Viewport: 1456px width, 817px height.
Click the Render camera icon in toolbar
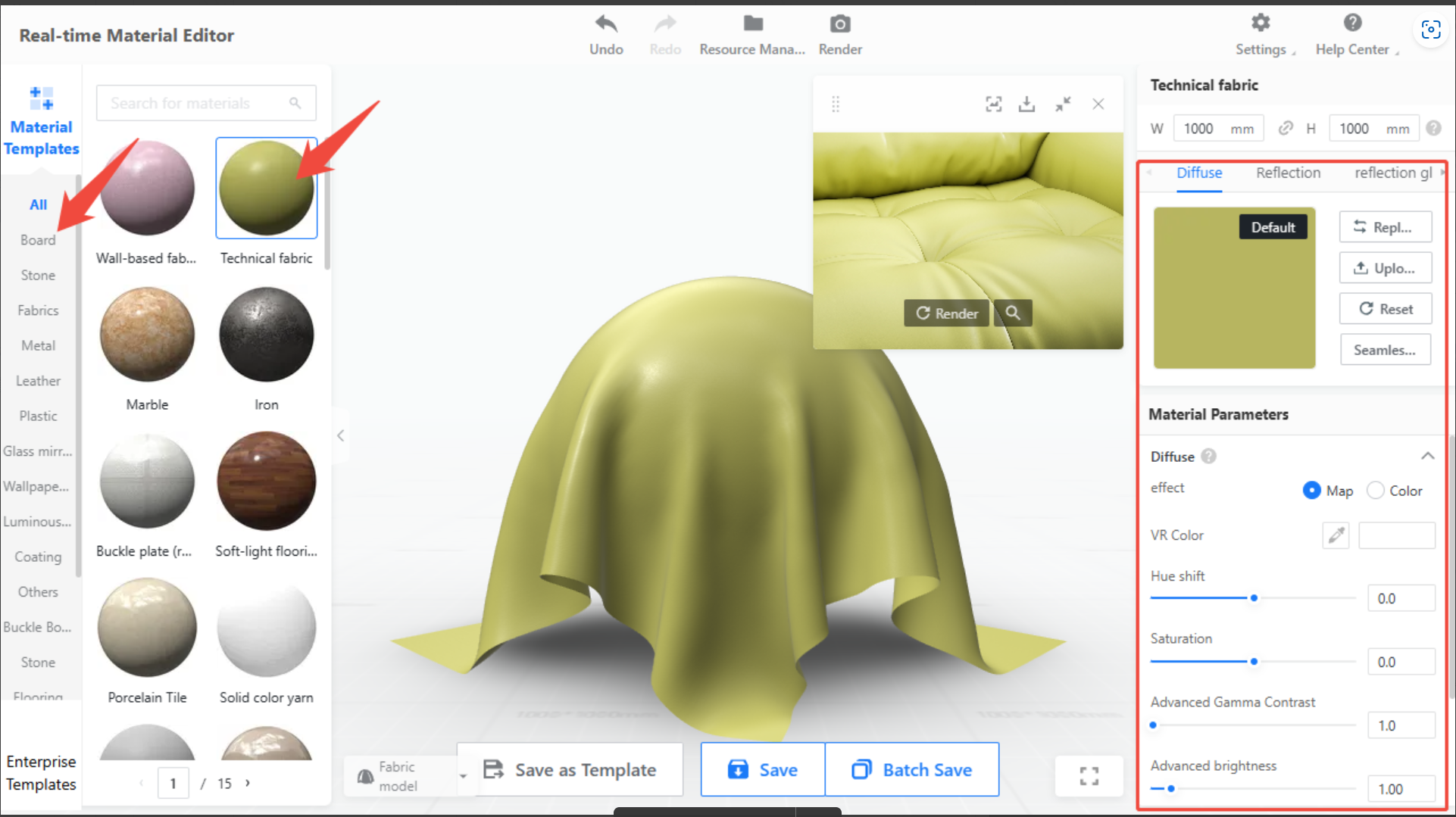point(840,24)
